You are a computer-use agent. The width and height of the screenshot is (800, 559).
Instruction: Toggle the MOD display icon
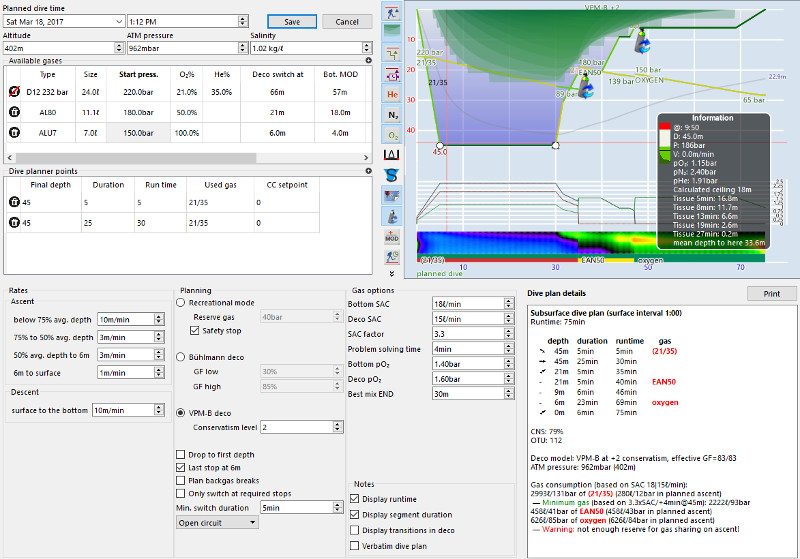(x=392, y=237)
